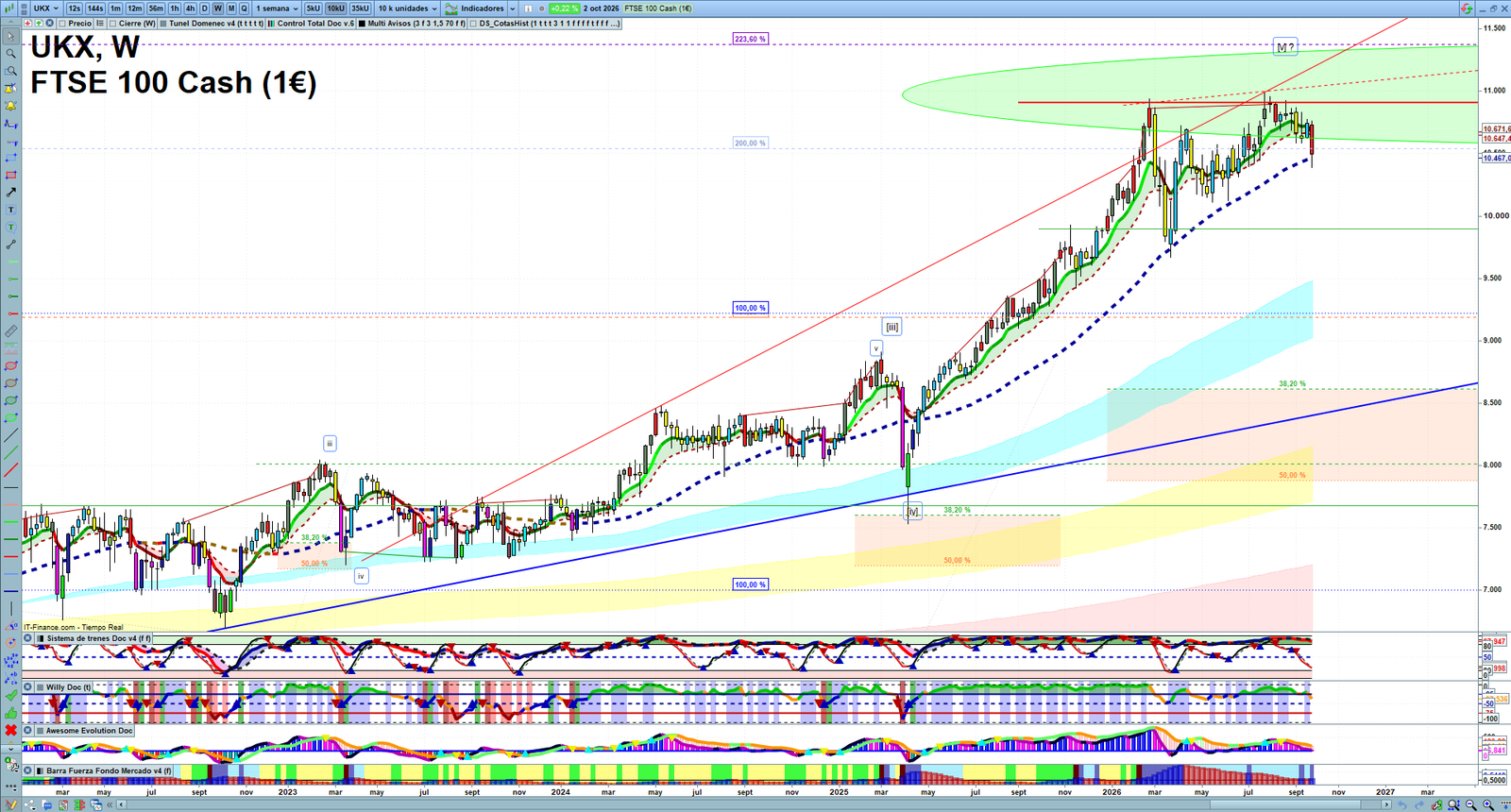
Task: Close the Willy Doc indicator panel
Action: click(27, 686)
